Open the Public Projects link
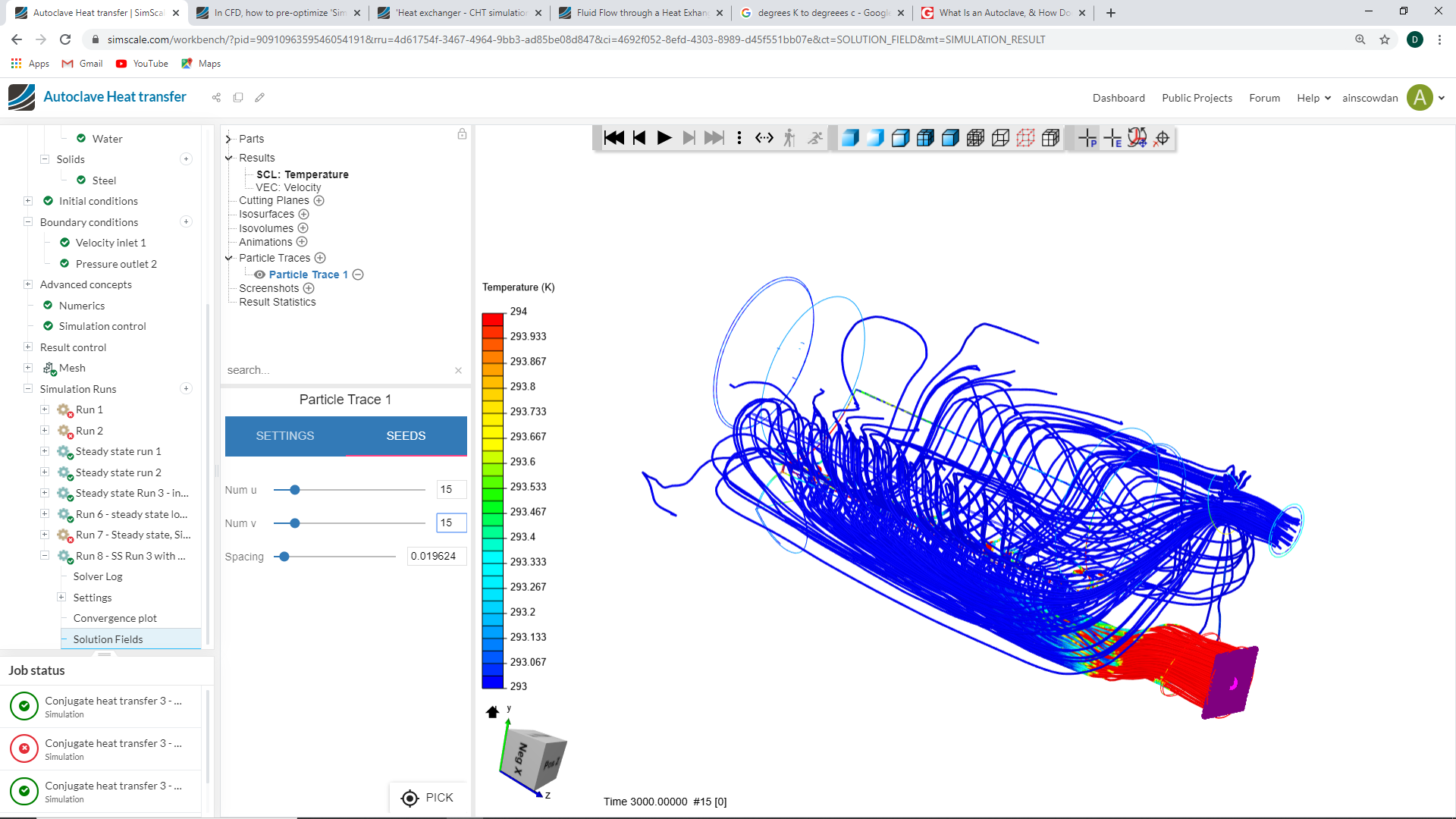 [x=1197, y=98]
